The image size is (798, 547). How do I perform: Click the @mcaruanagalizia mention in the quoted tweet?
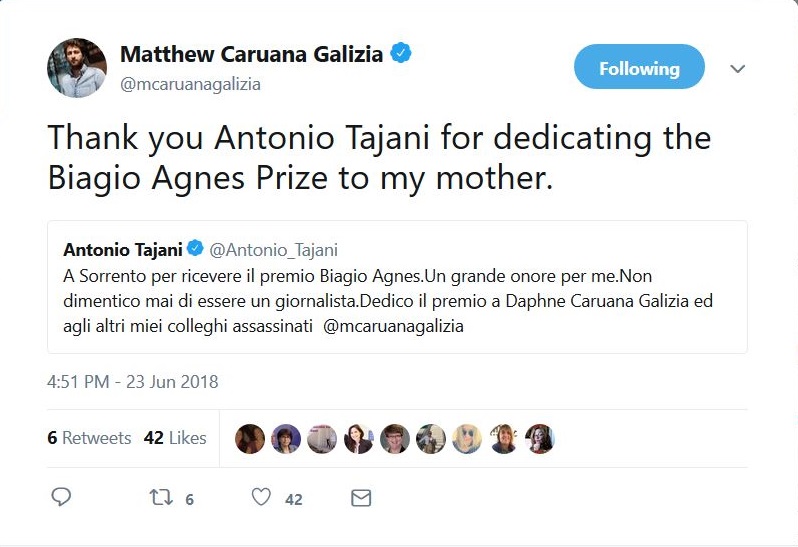pos(394,326)
